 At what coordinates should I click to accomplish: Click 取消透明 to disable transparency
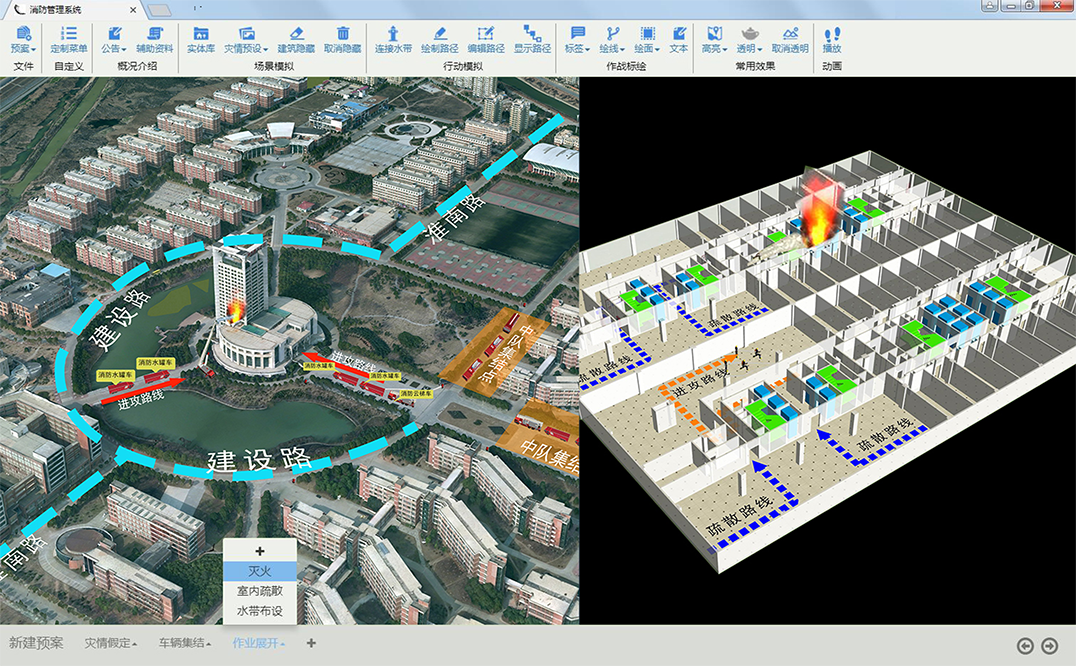point(789,39)
